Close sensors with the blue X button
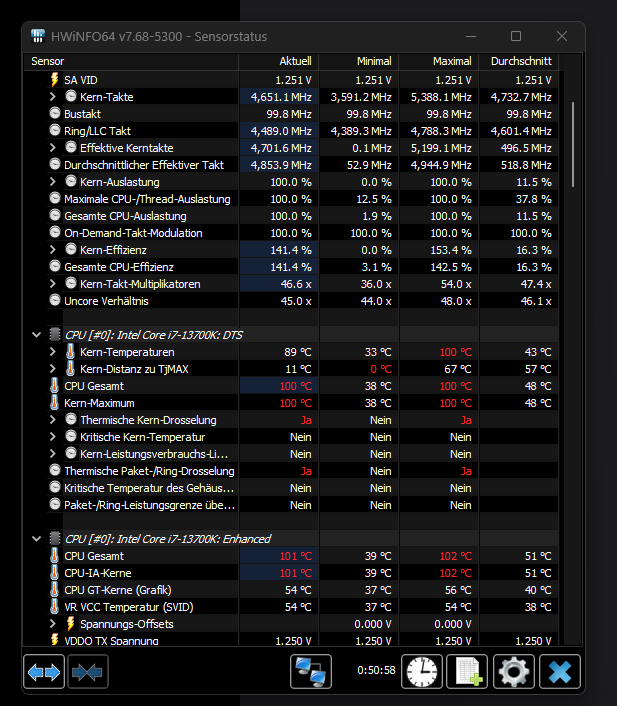The height and width of the screenshot is (706, 617). click(x=560, y=672)
